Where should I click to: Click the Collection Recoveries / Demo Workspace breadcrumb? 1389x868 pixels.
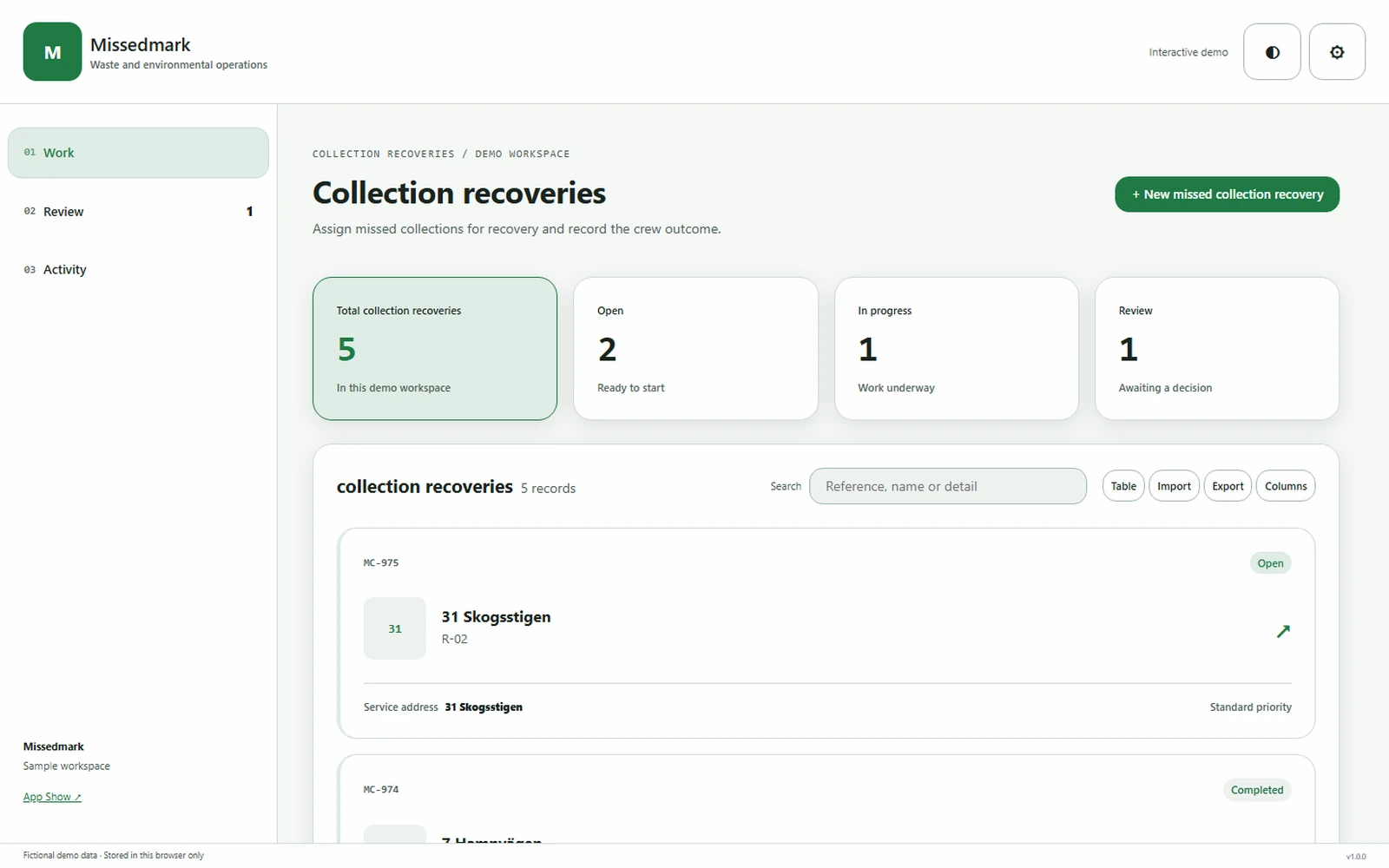[x=441, y=154]
